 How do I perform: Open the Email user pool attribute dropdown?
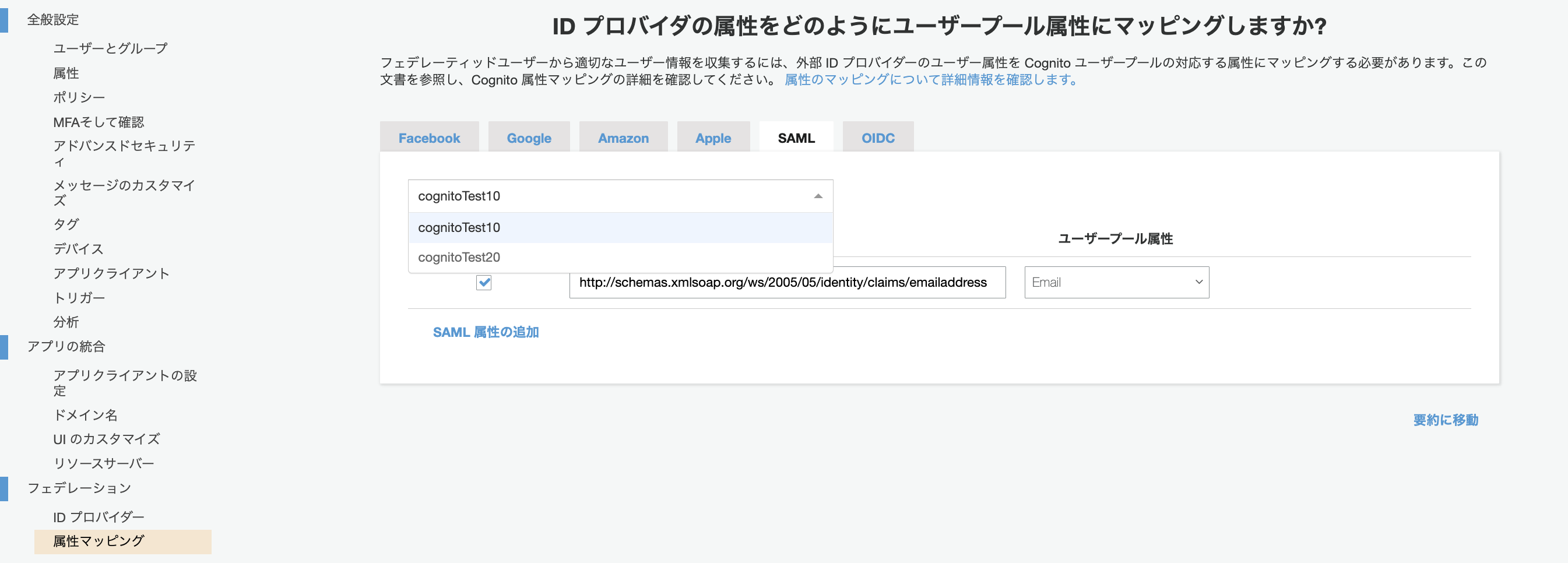click(1116, 282)
